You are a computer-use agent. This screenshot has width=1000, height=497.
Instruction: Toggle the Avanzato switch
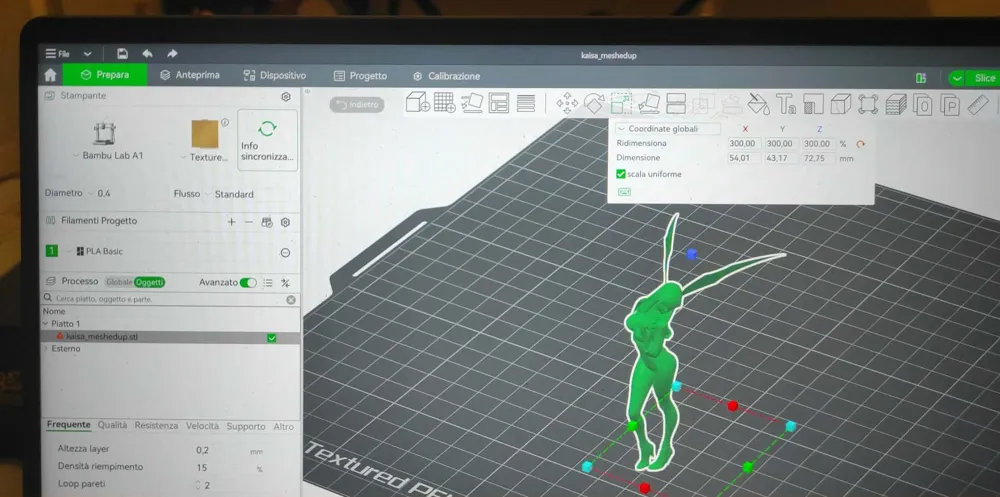tap(248, 283)
